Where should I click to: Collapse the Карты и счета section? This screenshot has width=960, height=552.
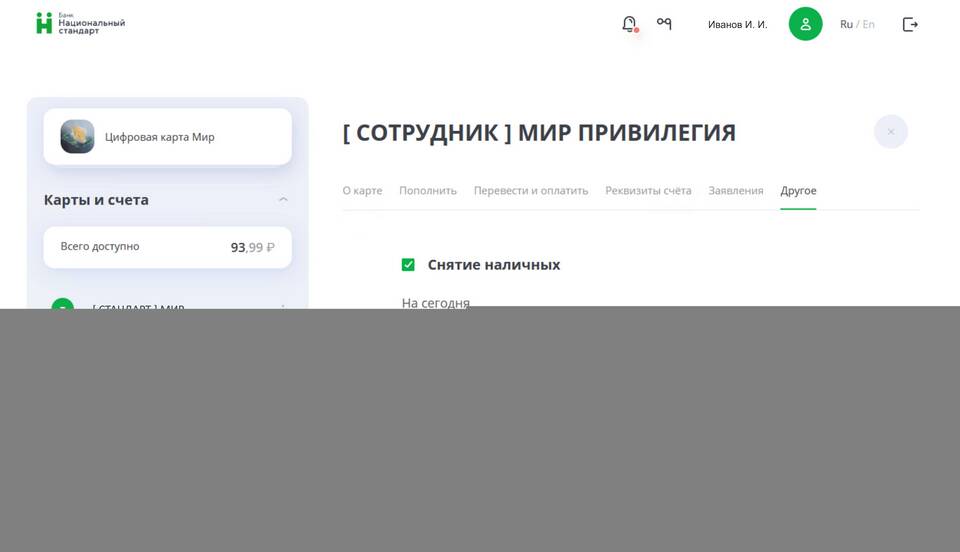(283, 200)
